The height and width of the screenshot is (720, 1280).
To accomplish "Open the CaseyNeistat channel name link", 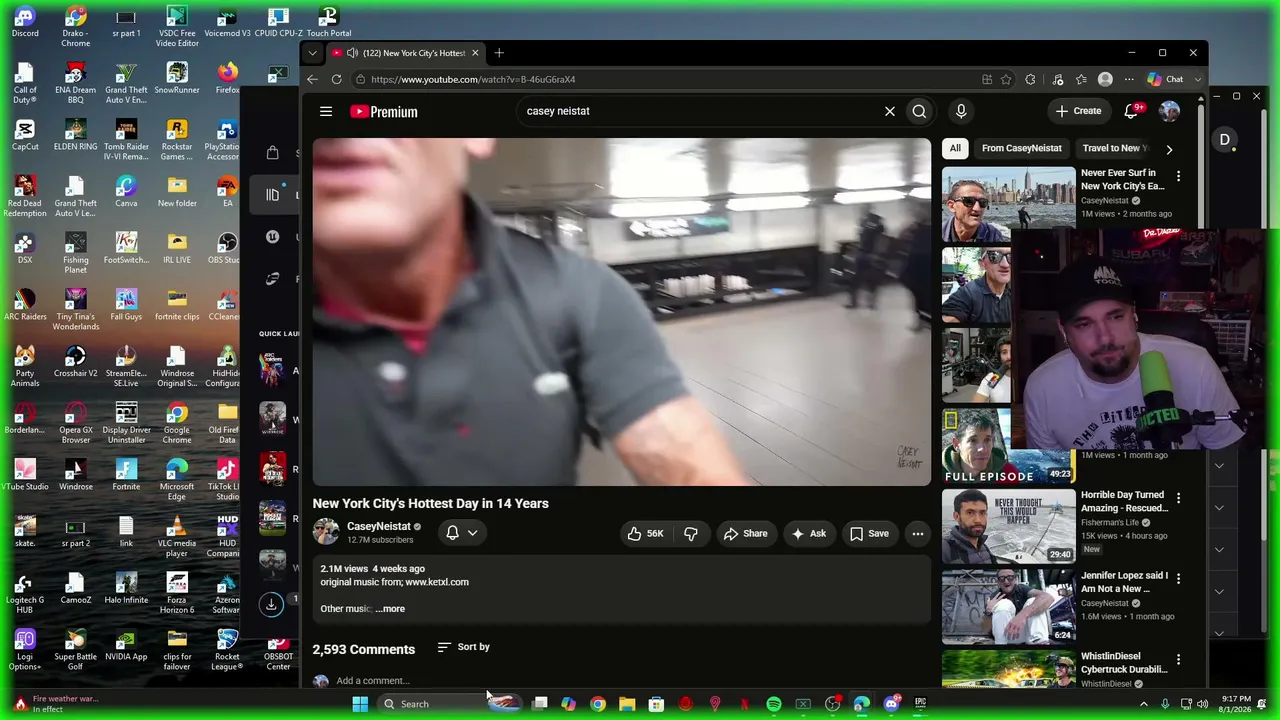I will point(379,527).
